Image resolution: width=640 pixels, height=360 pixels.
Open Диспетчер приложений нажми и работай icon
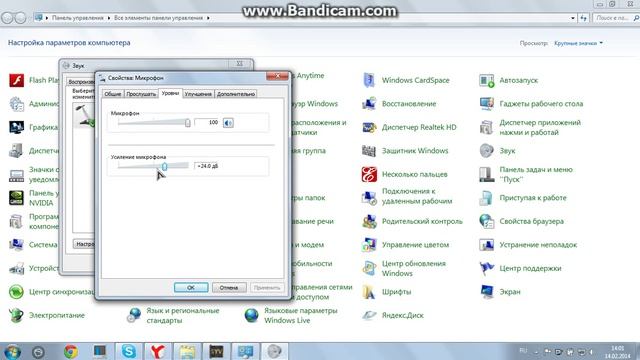coord(487,127)
